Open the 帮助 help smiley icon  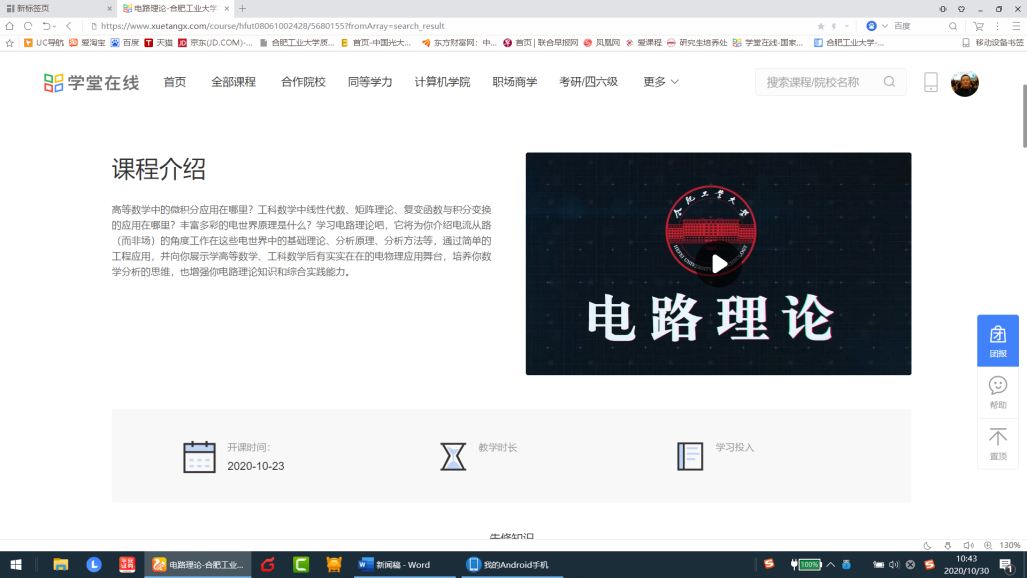click(x=997, y=392)
